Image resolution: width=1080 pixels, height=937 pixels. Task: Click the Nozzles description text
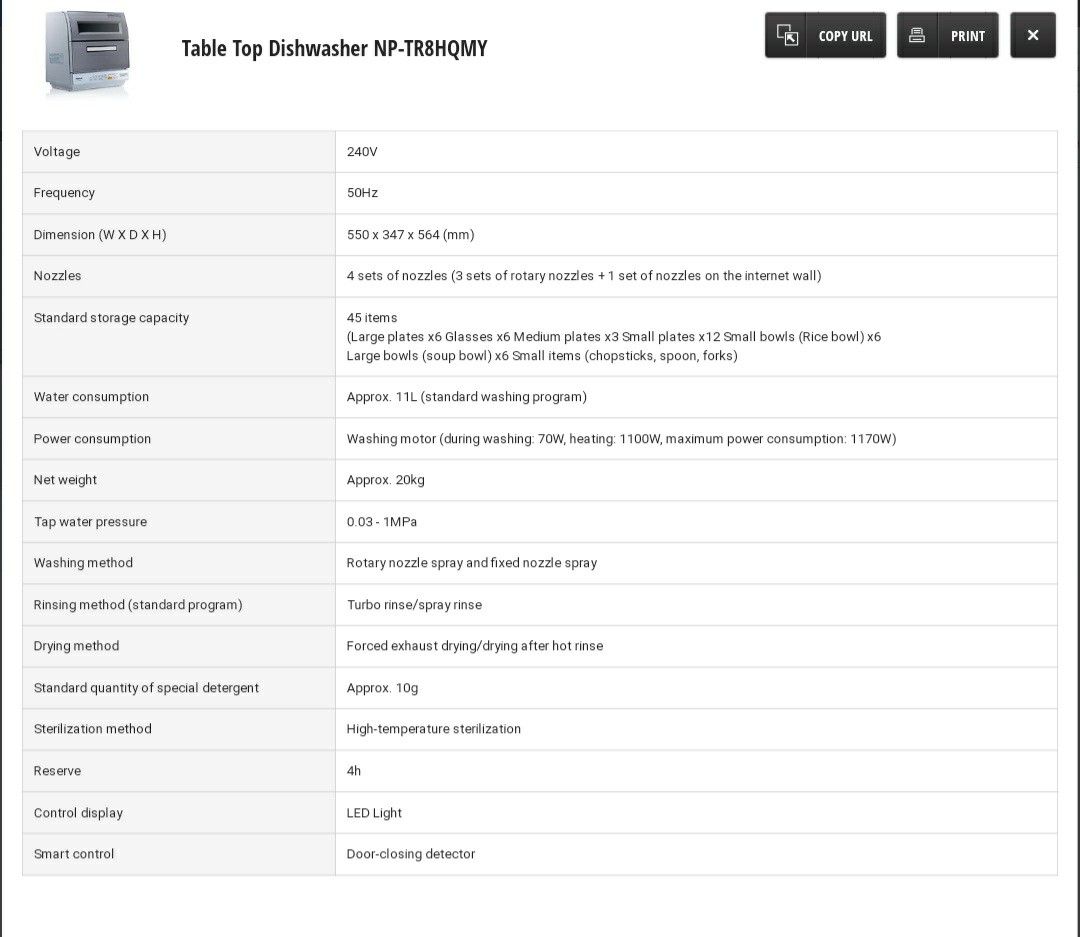point(584,276)
